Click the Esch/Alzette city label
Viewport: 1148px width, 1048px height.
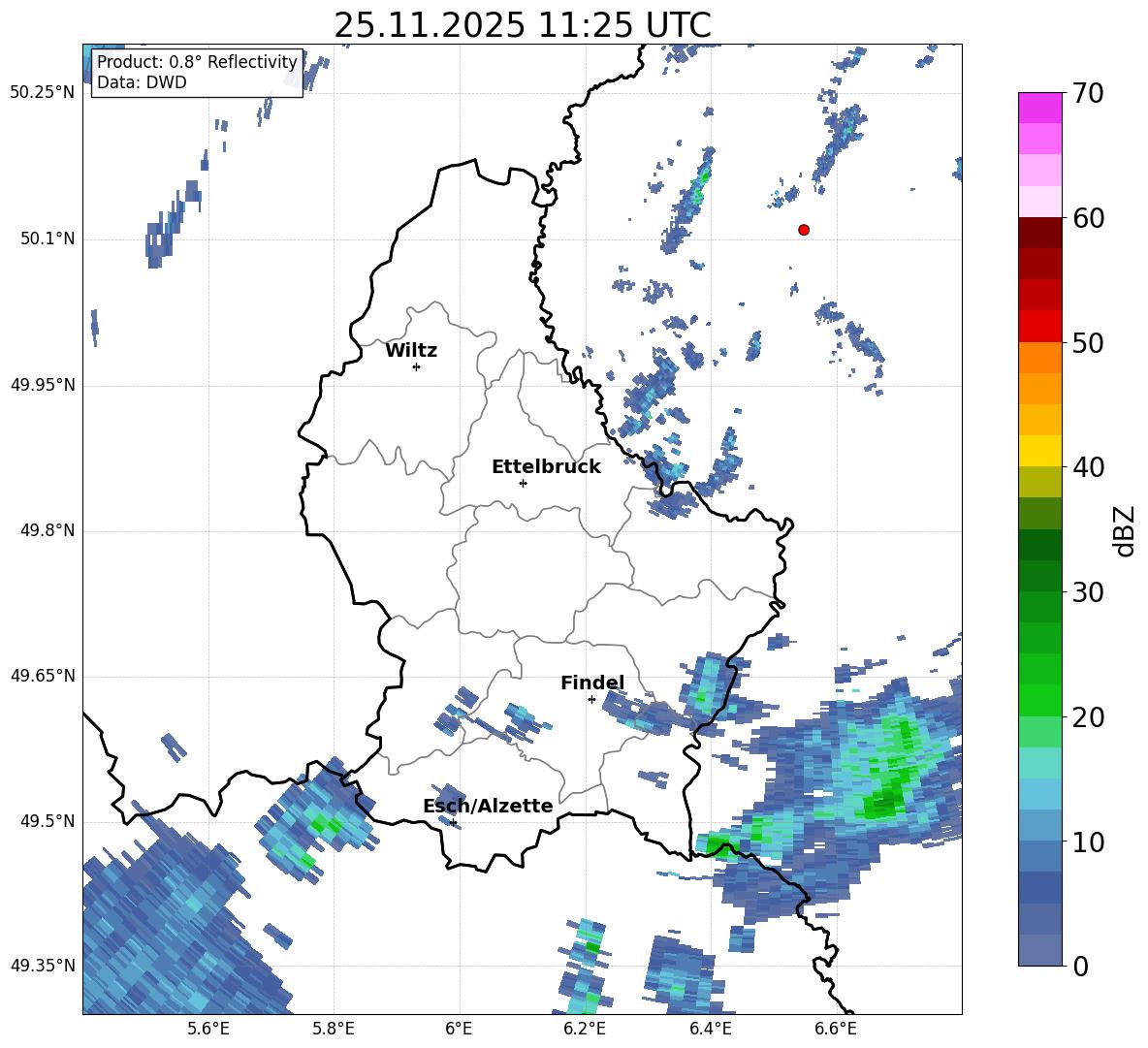click(489, 806)
